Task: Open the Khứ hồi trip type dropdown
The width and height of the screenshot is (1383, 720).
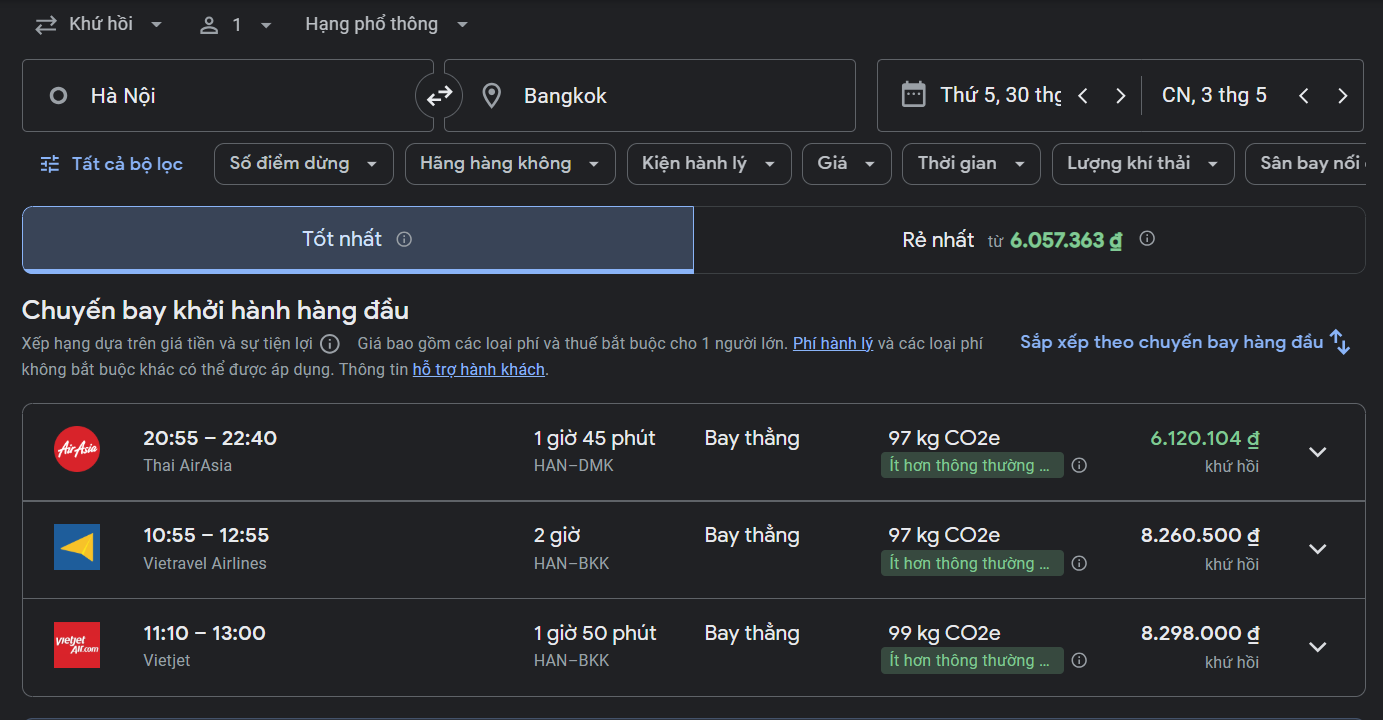Action: click(x=99, y=25)
